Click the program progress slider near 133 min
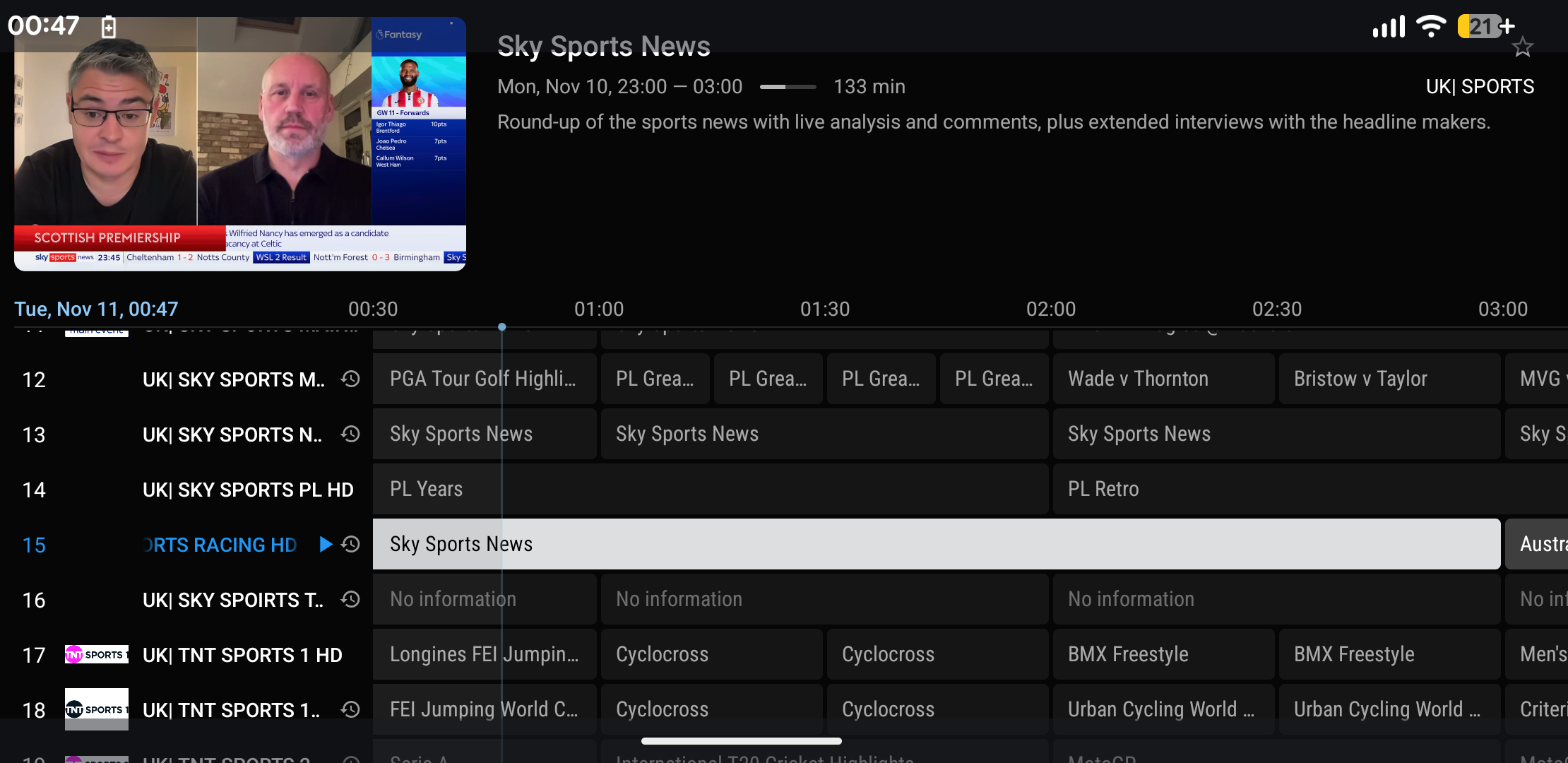The height and width of the screenshot is (763, 1568). click(787, 86)
